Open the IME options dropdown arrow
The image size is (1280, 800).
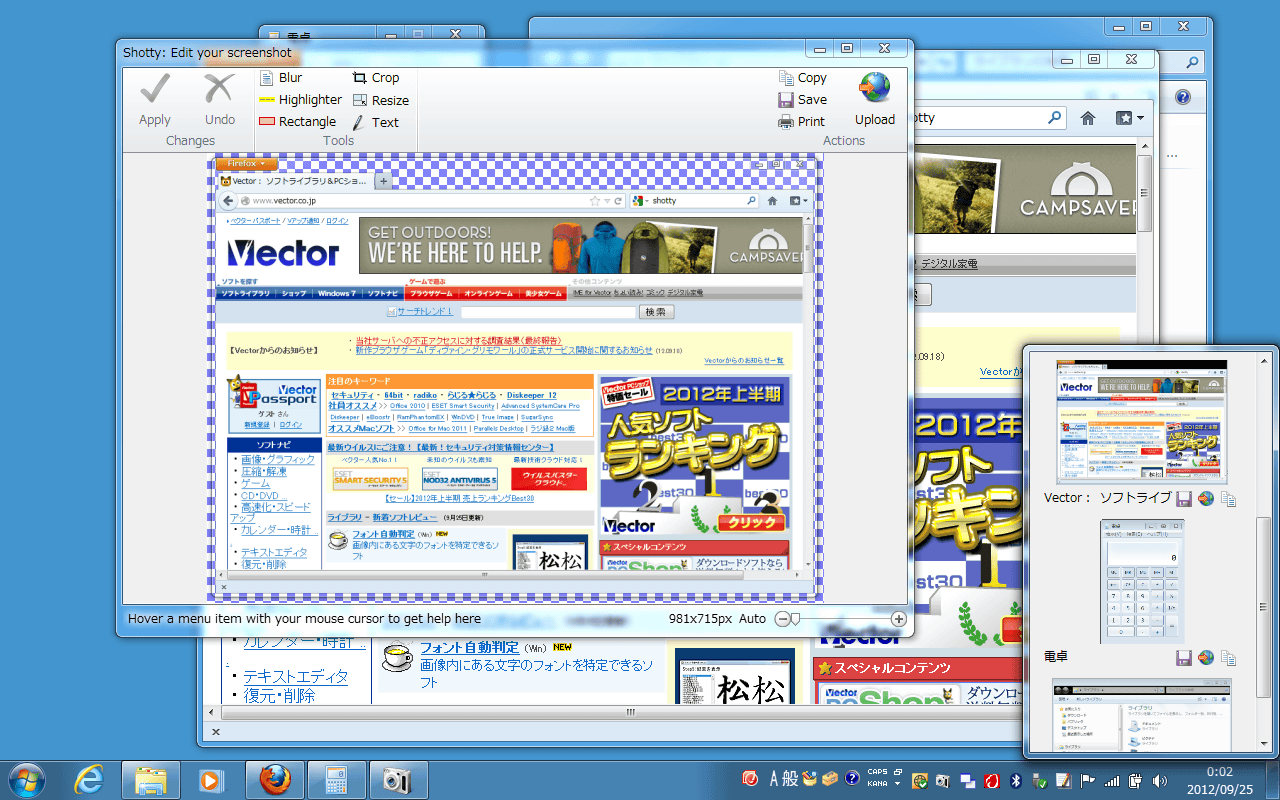(898, 785)
